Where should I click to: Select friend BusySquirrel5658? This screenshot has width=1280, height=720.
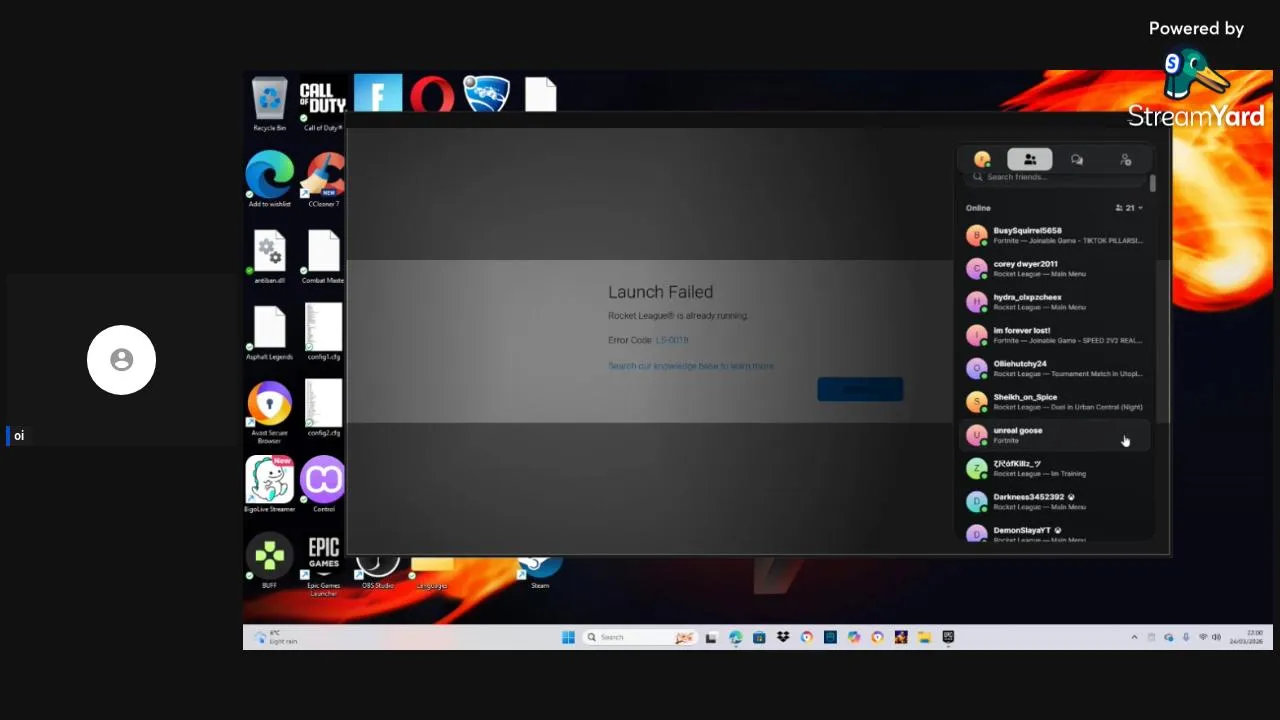[x=1055, y=235]
